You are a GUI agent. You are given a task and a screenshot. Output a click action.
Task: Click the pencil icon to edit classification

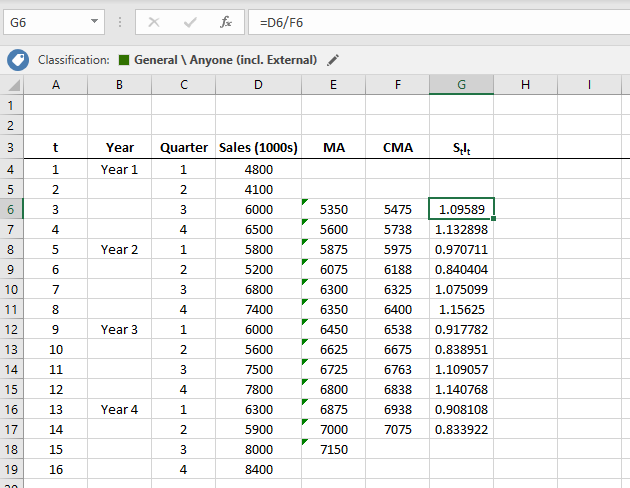click(334, 60)
